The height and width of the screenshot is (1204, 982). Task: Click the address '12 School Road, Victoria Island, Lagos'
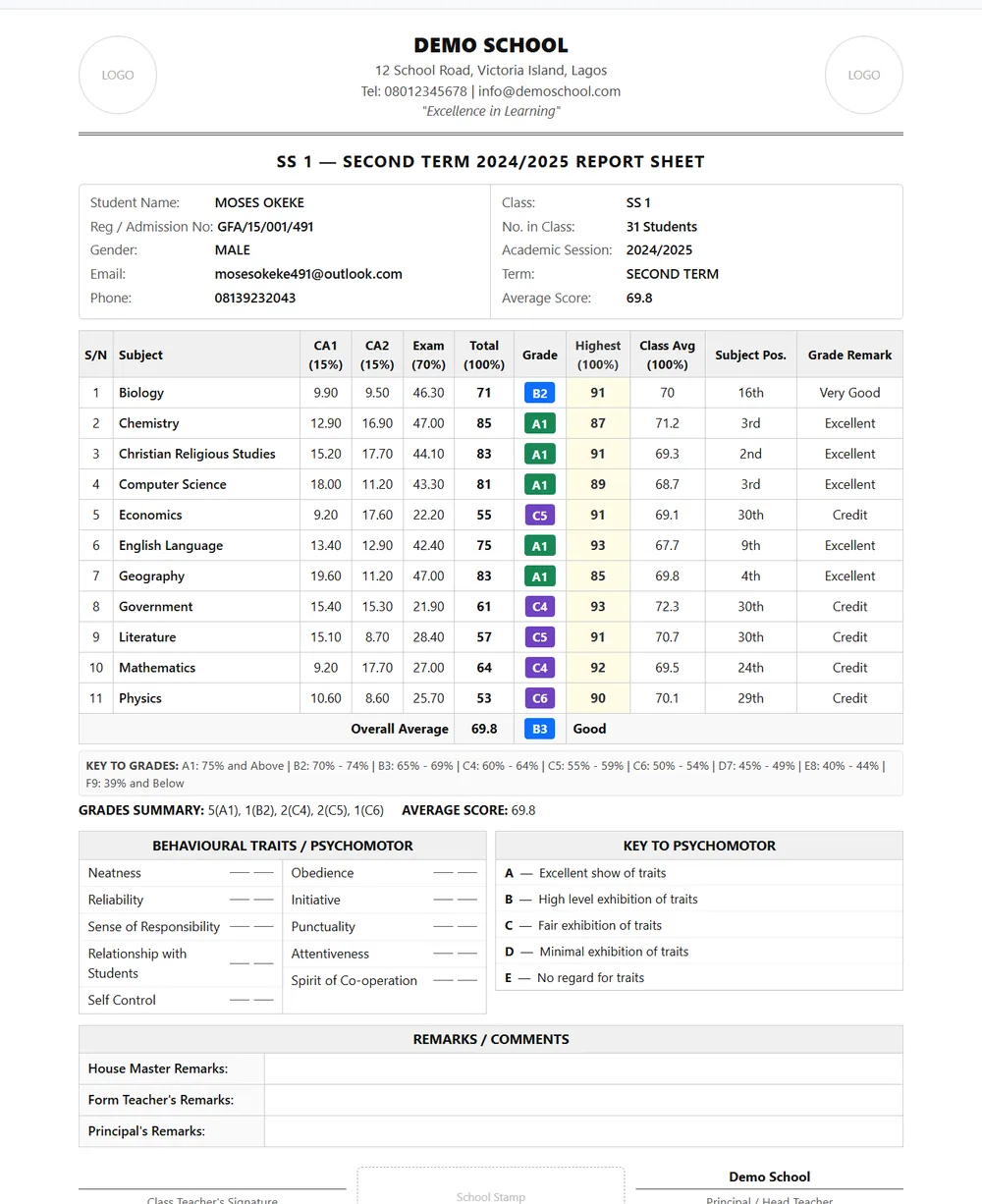(491, 71)
